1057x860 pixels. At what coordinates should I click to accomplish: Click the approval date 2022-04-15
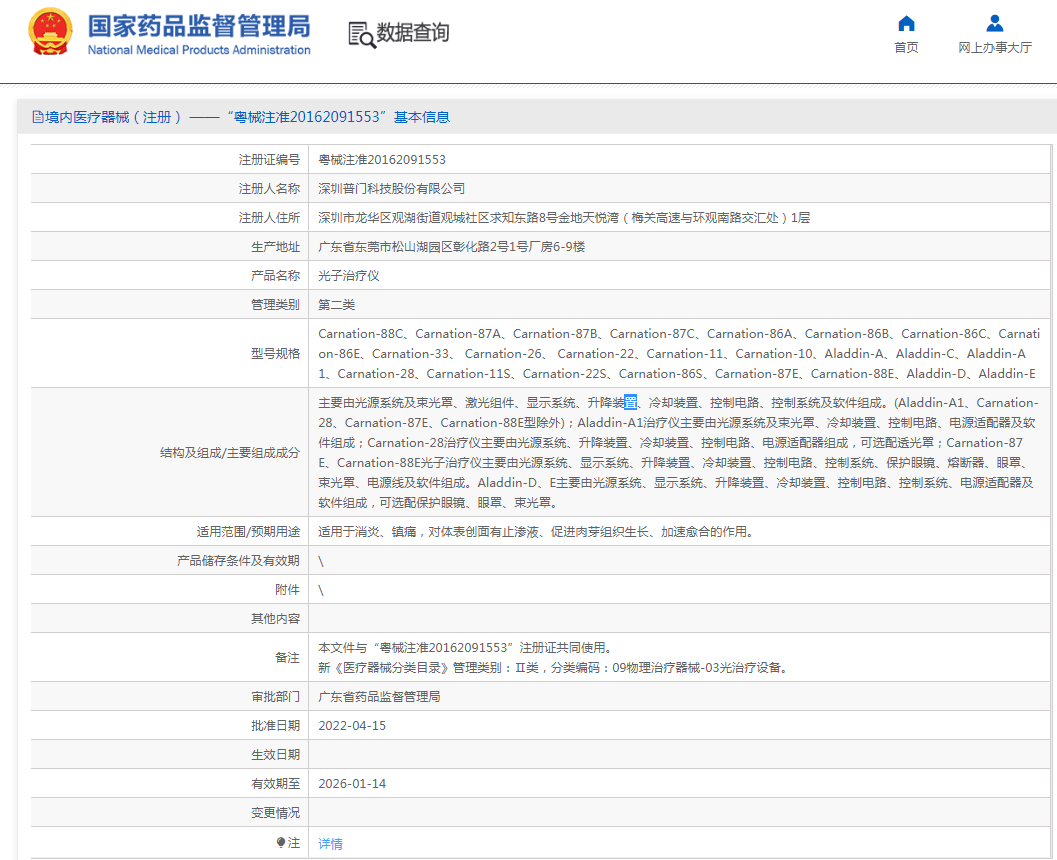[352, 725]
